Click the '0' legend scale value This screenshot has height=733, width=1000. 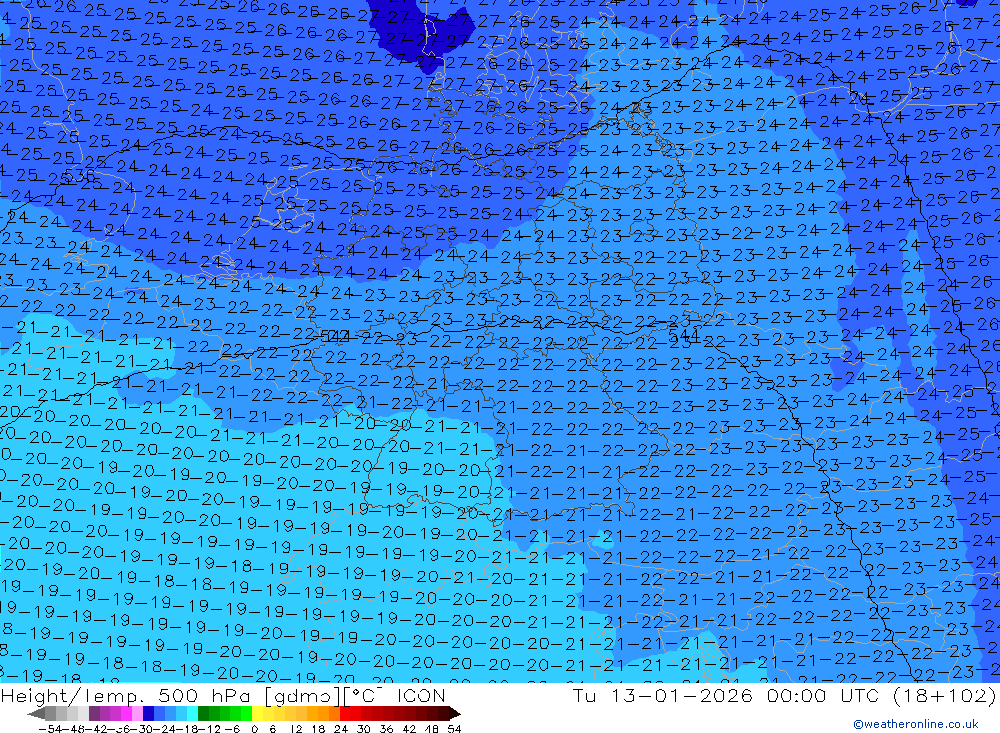pos(254,729)
